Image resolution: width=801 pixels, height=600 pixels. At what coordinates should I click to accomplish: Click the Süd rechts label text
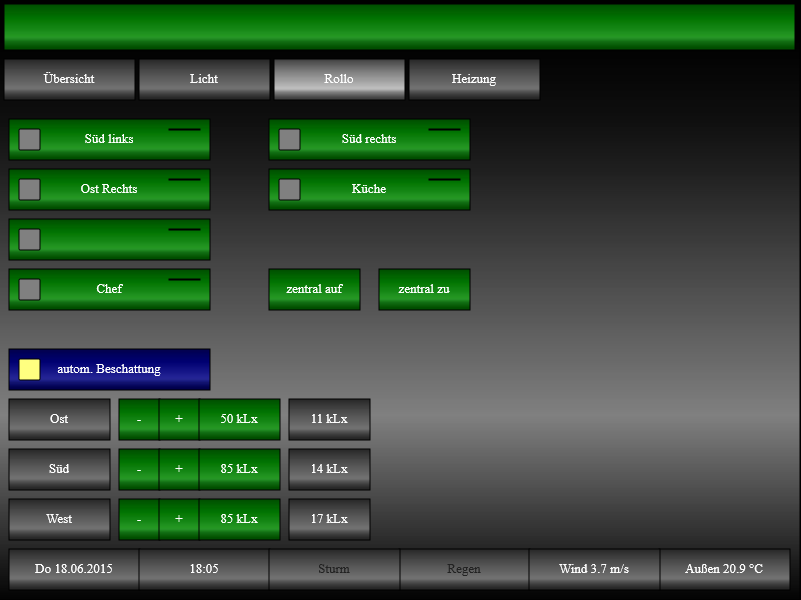pyautogui.click(x=369, y=139)
